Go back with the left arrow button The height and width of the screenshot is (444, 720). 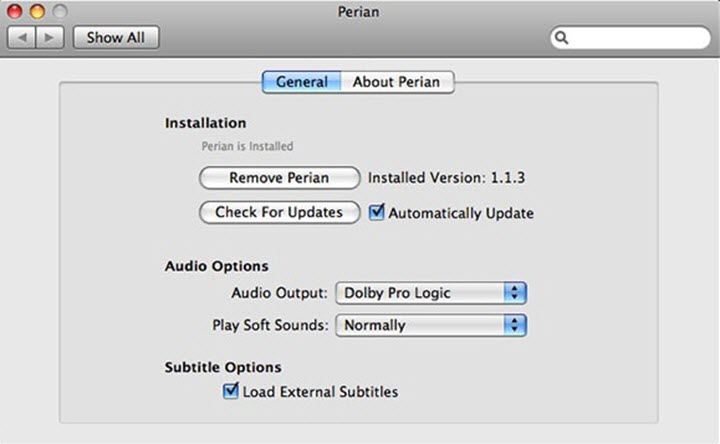point(22,37)
